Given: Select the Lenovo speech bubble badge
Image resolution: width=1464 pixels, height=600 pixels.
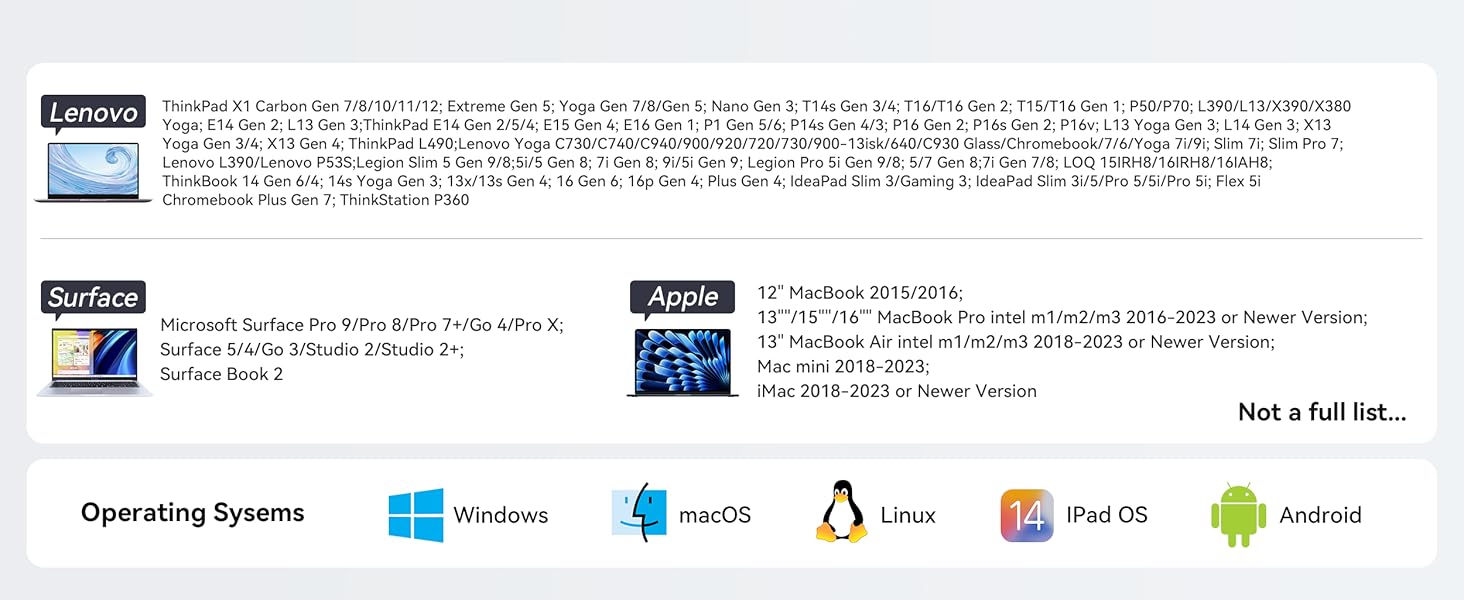Looking at the screenshot, I should point(93,114).
